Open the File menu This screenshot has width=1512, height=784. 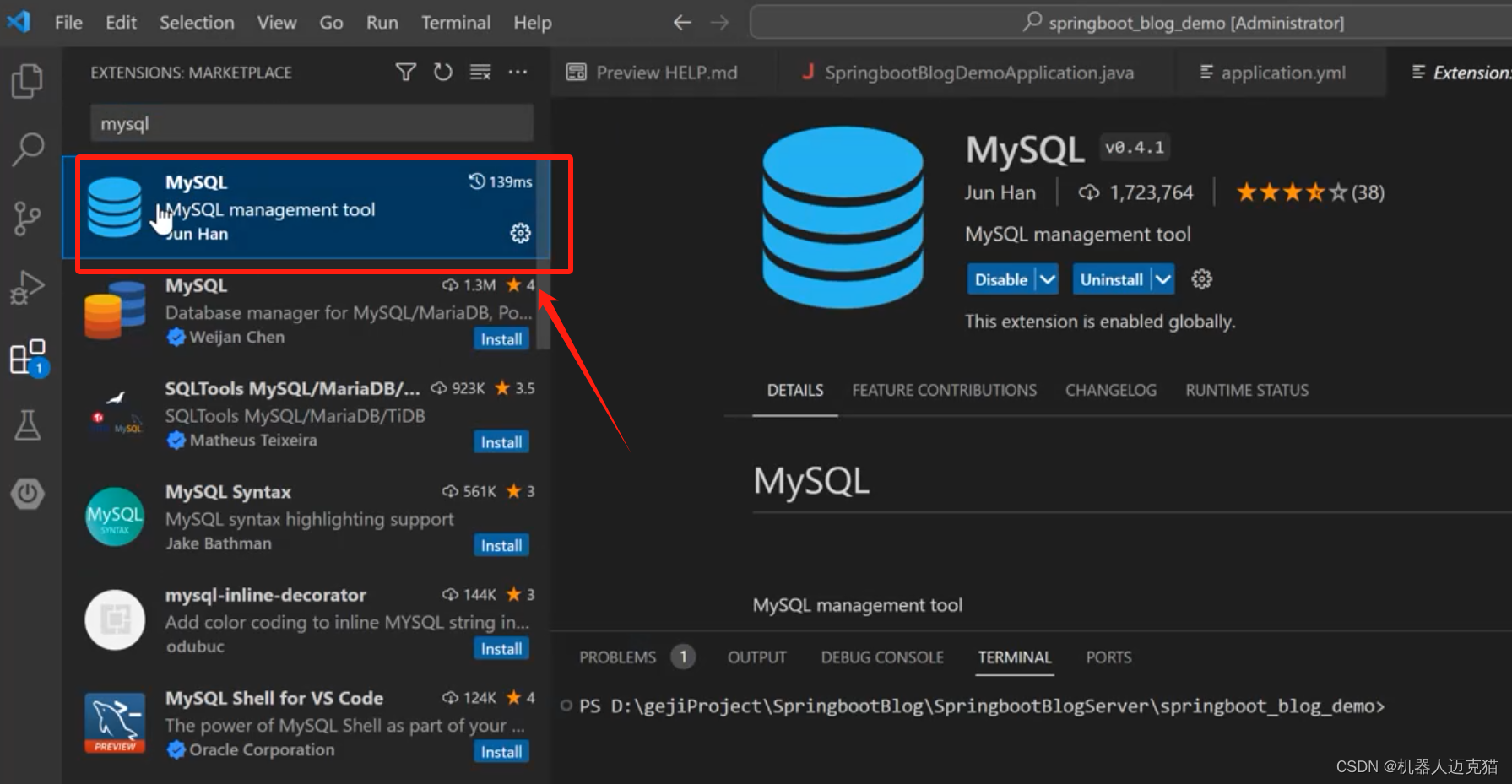click(x=68, y=23)
